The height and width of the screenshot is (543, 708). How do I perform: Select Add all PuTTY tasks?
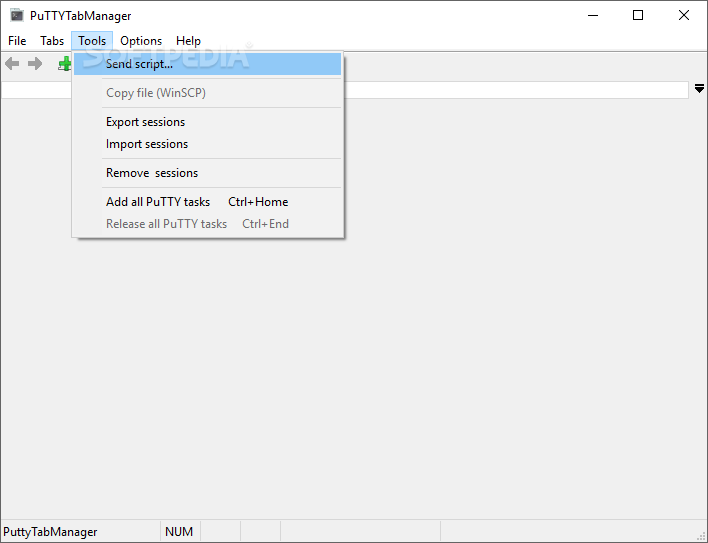point(208,202)
